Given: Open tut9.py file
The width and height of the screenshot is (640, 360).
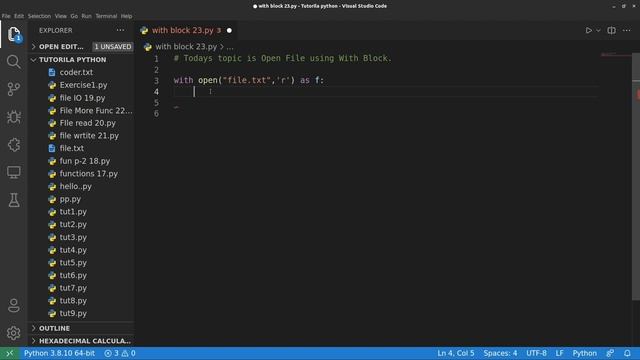Looking at the screenshot, I should tap(73, 313).
